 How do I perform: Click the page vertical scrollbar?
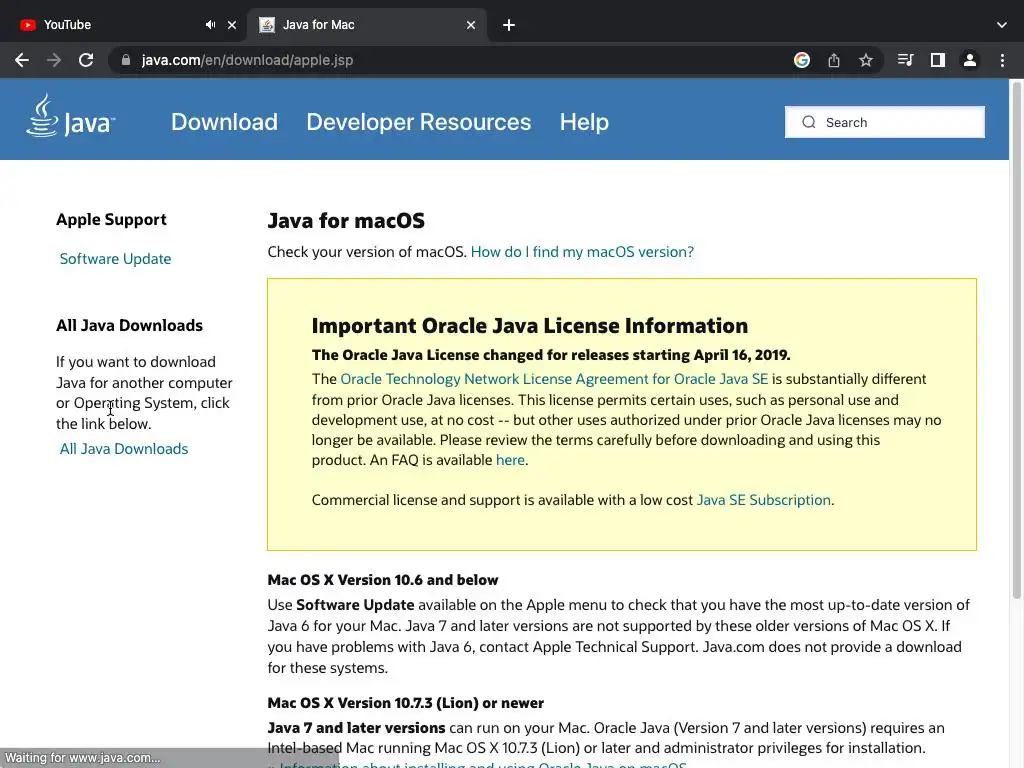(x=1017, y=340)
